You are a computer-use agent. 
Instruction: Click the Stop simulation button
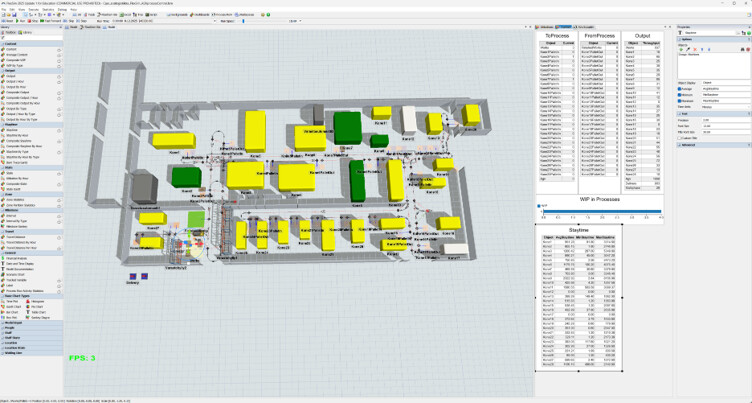tap(33, 21)
